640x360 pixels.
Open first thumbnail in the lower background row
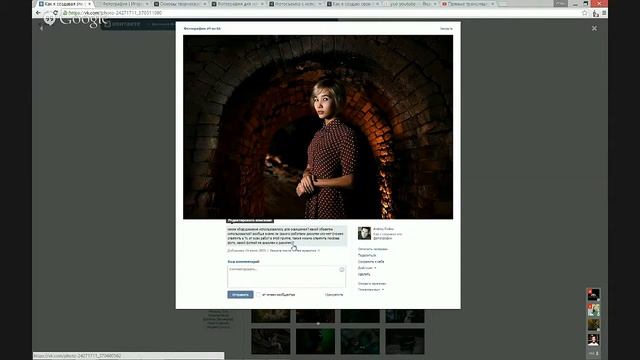click(x=271, y=341)
